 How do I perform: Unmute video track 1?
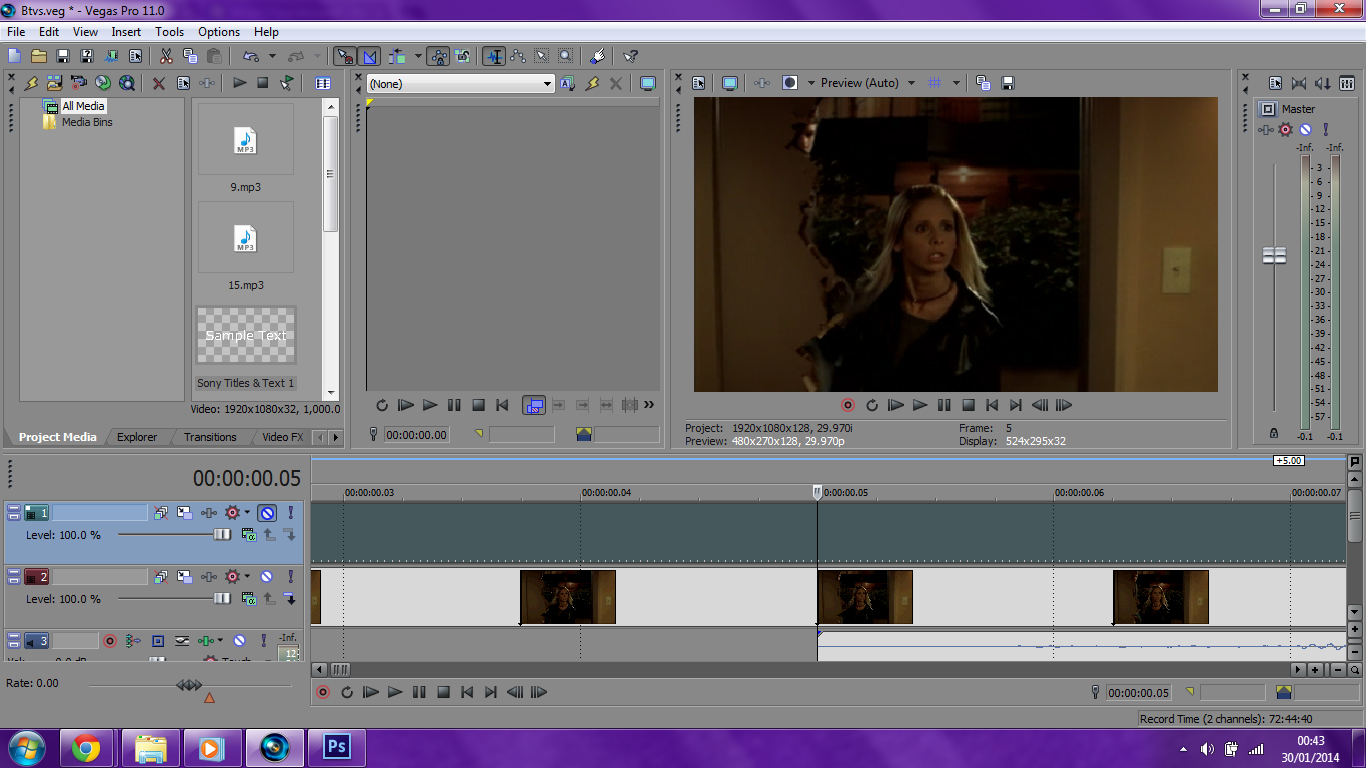[x=267, y=513]
